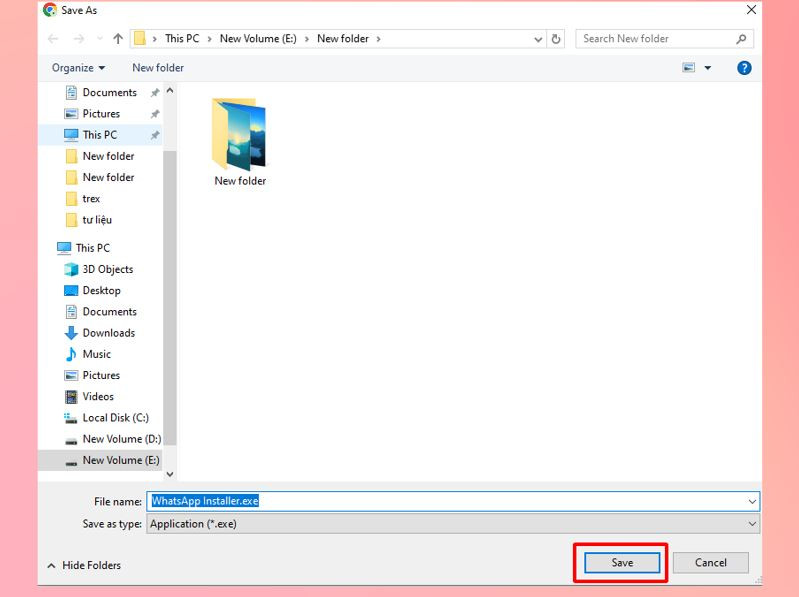Click the Cancel button

click(710, 563)
